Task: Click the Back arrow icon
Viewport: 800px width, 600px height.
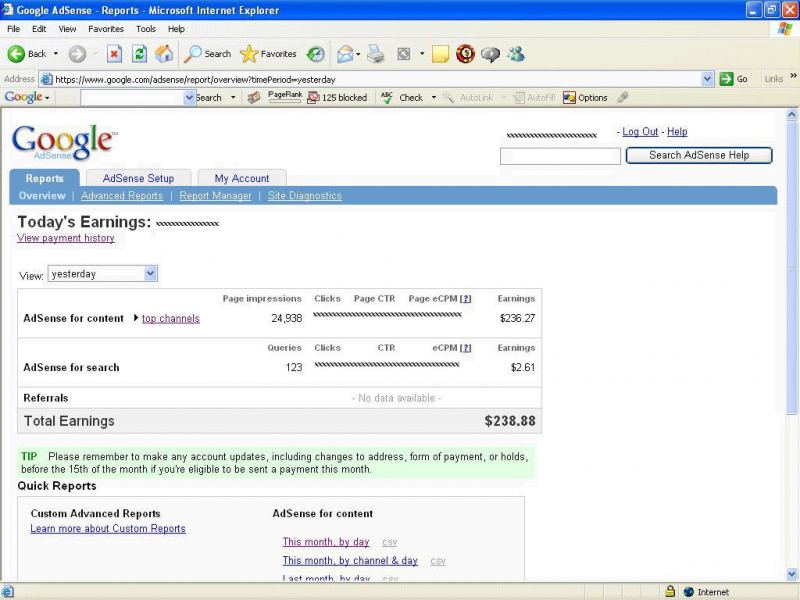Action: (x=16, y=54)
